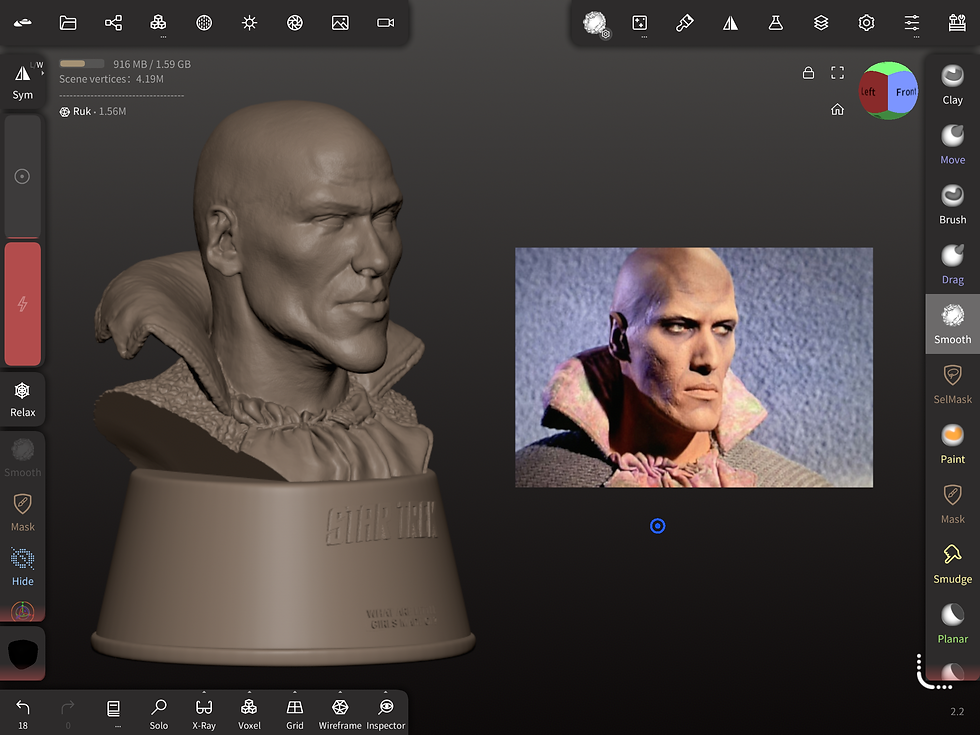
Task: Open the Layers menu
Action: click(821, 23)
